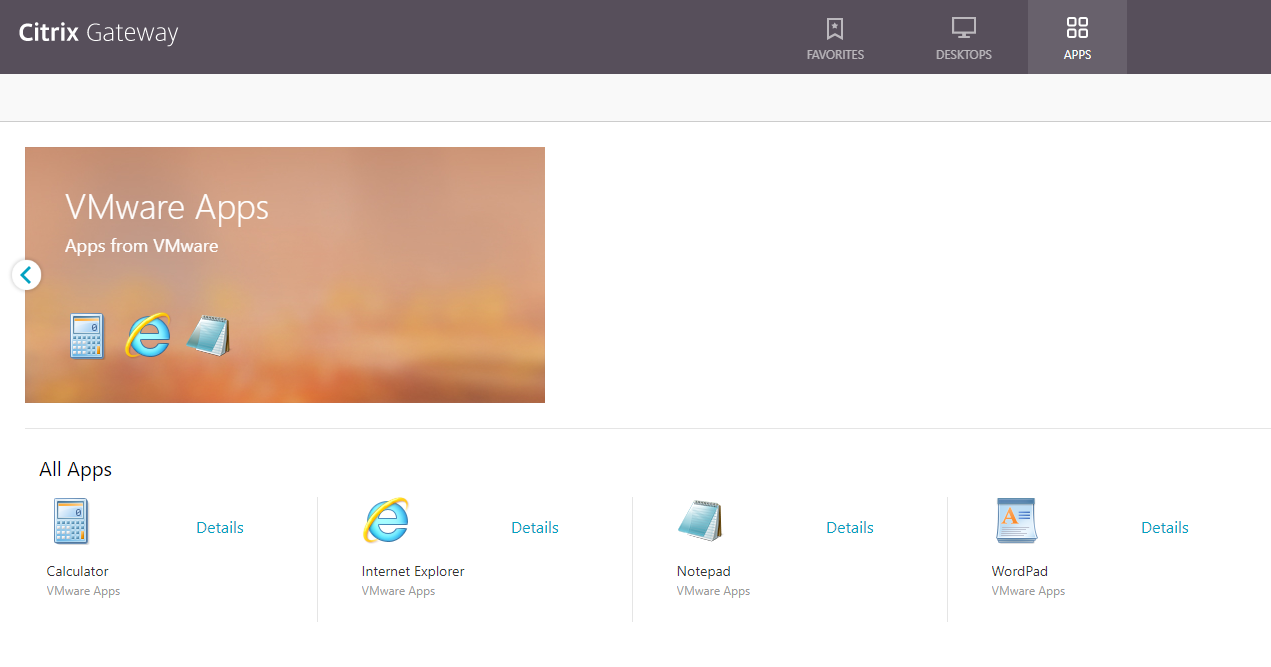
Task: Click the WordPad app name
Action: (1020, 572)
